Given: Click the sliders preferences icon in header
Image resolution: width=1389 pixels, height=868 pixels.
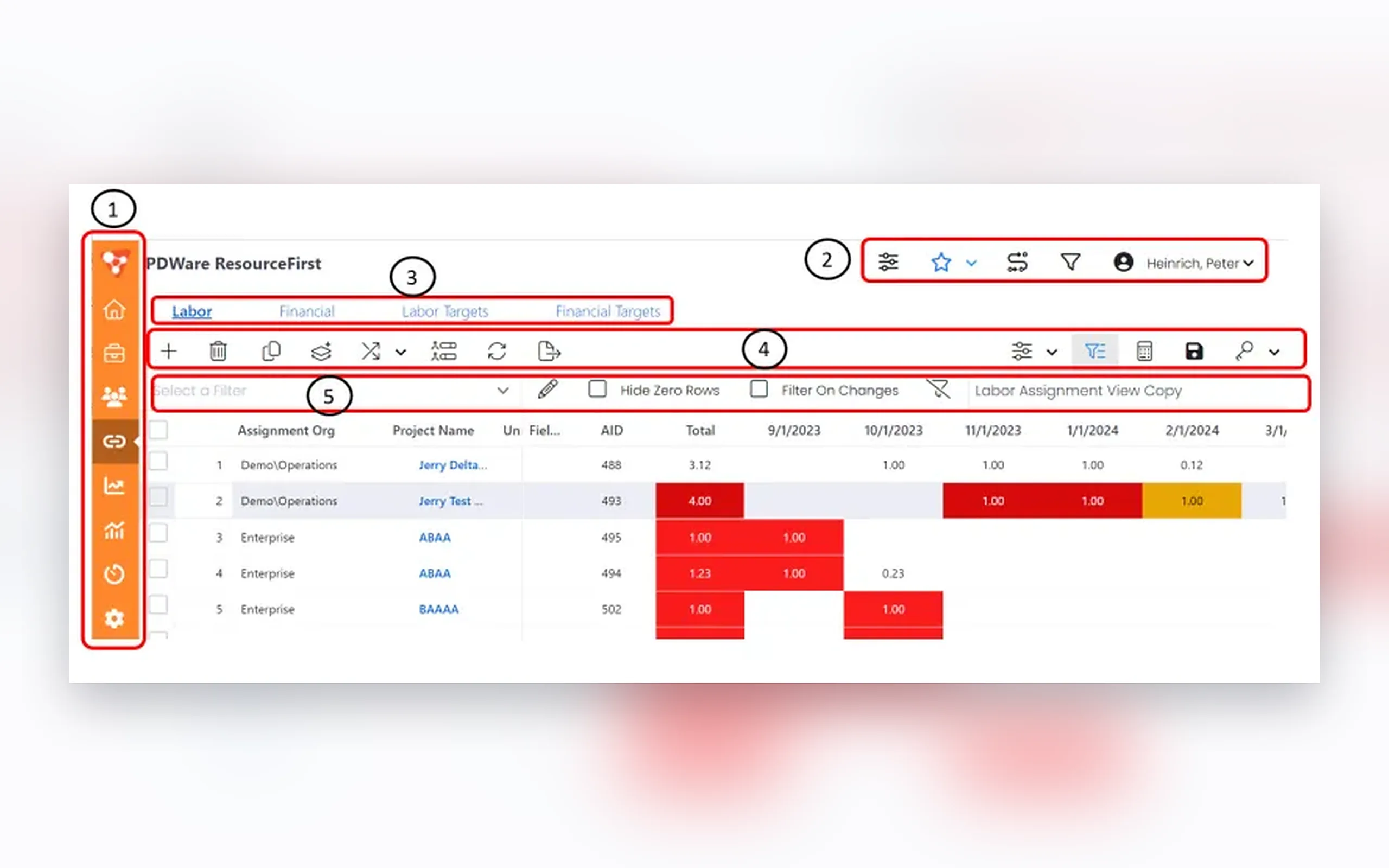Looking at the screenshot, I should pyautogui.click(x=888, y=263).
